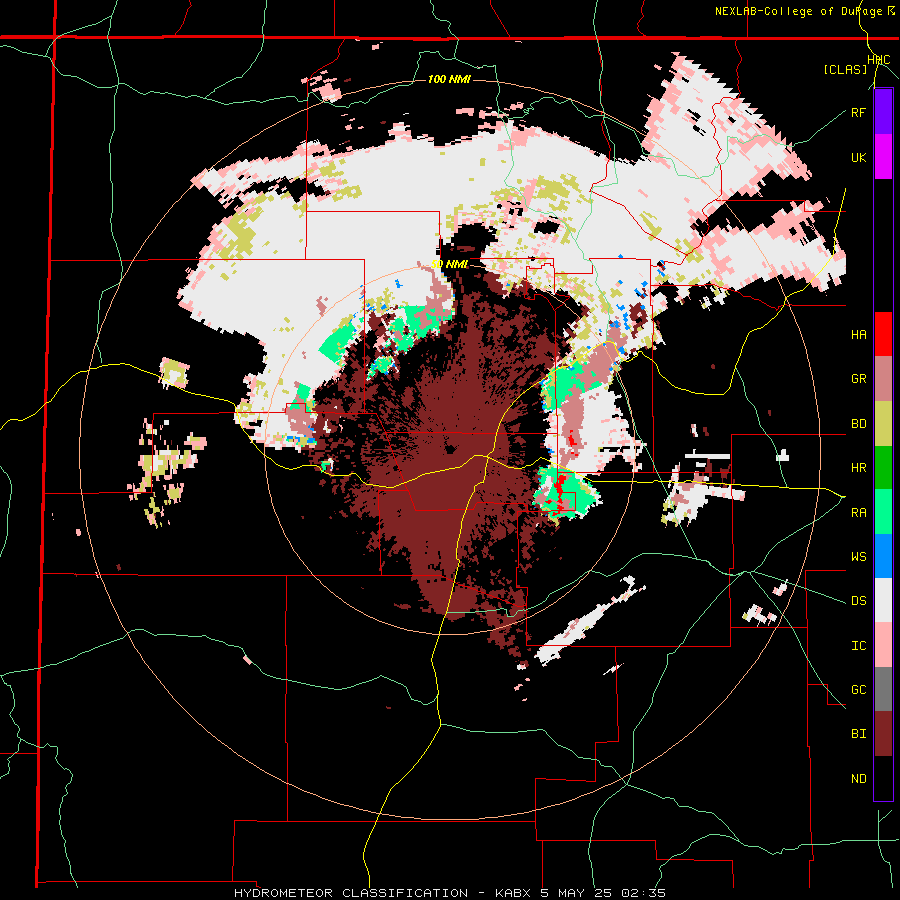
Task: Click the [CLAS] units label
Action: (x=845, y=69)
